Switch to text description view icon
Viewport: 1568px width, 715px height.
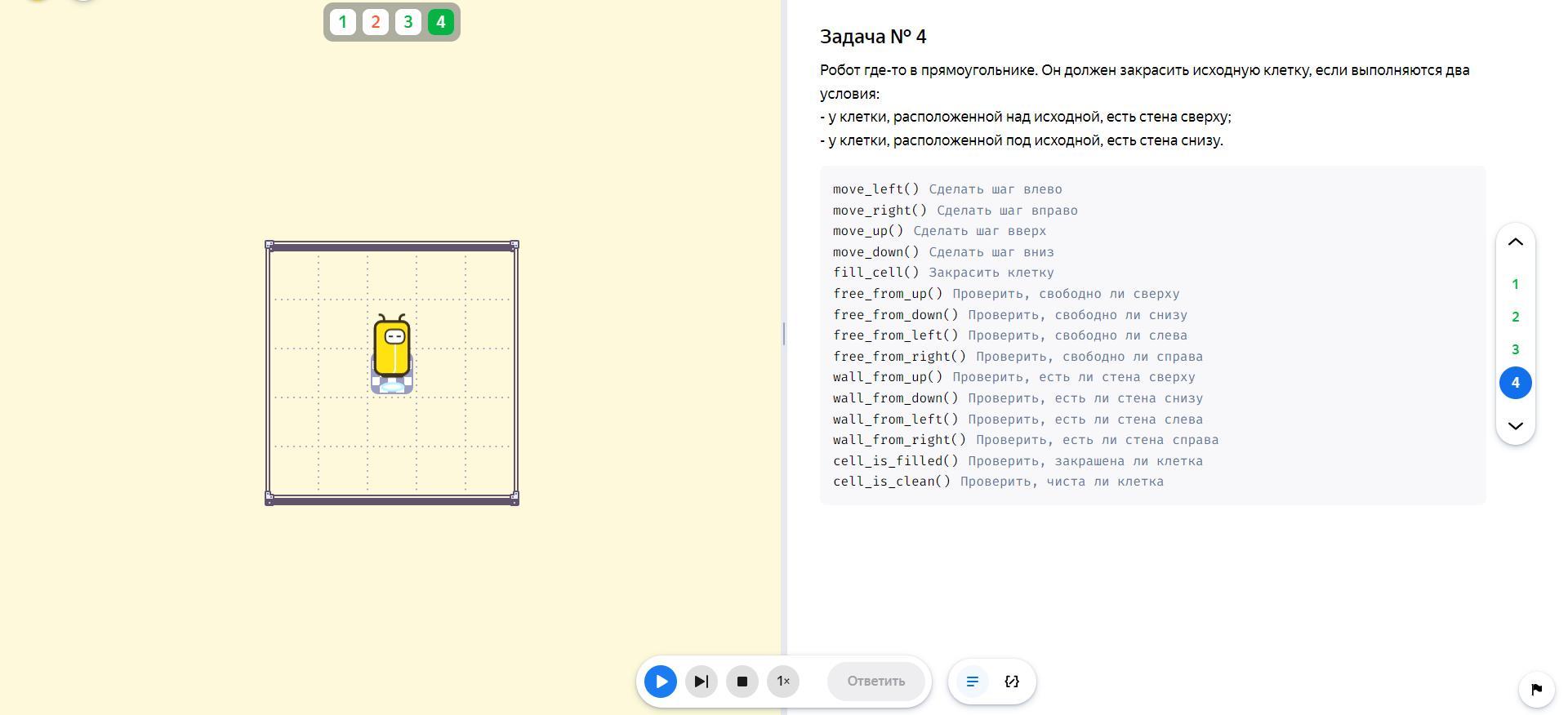point(973,682)
